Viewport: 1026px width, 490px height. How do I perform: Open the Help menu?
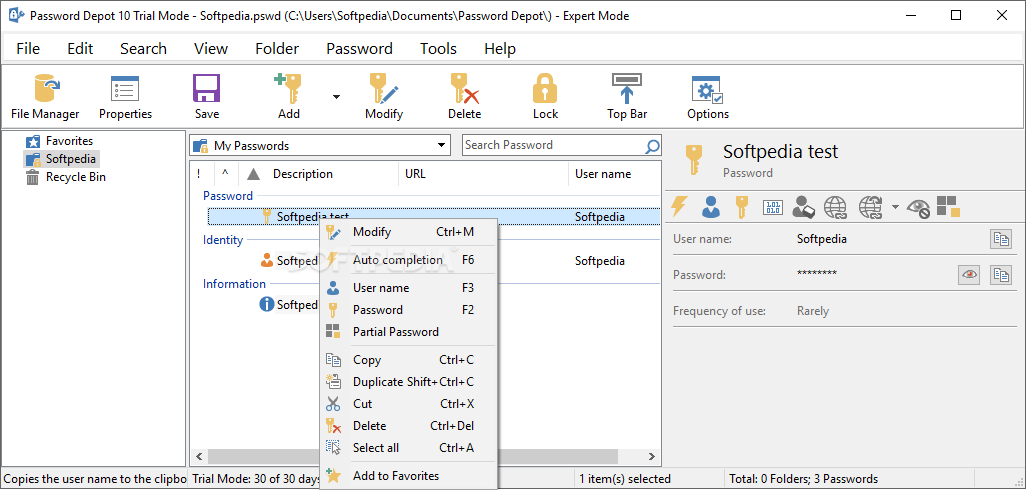[x=500, y=49]
